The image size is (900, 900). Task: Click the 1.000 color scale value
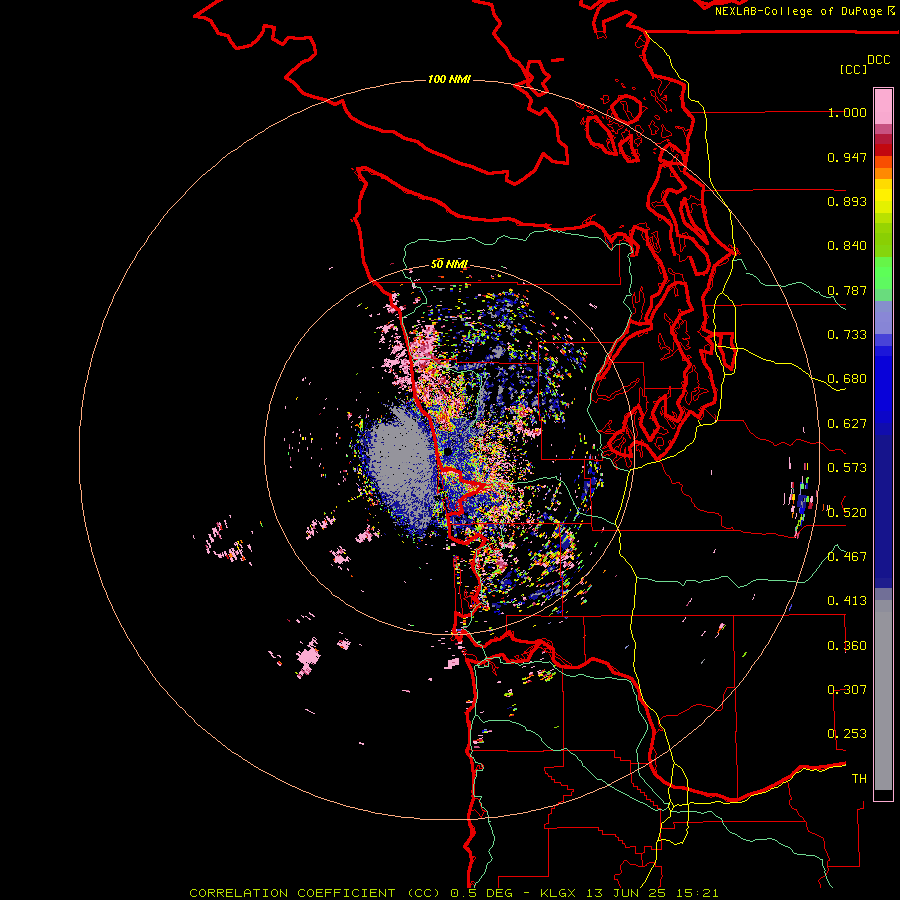(847, 113)
